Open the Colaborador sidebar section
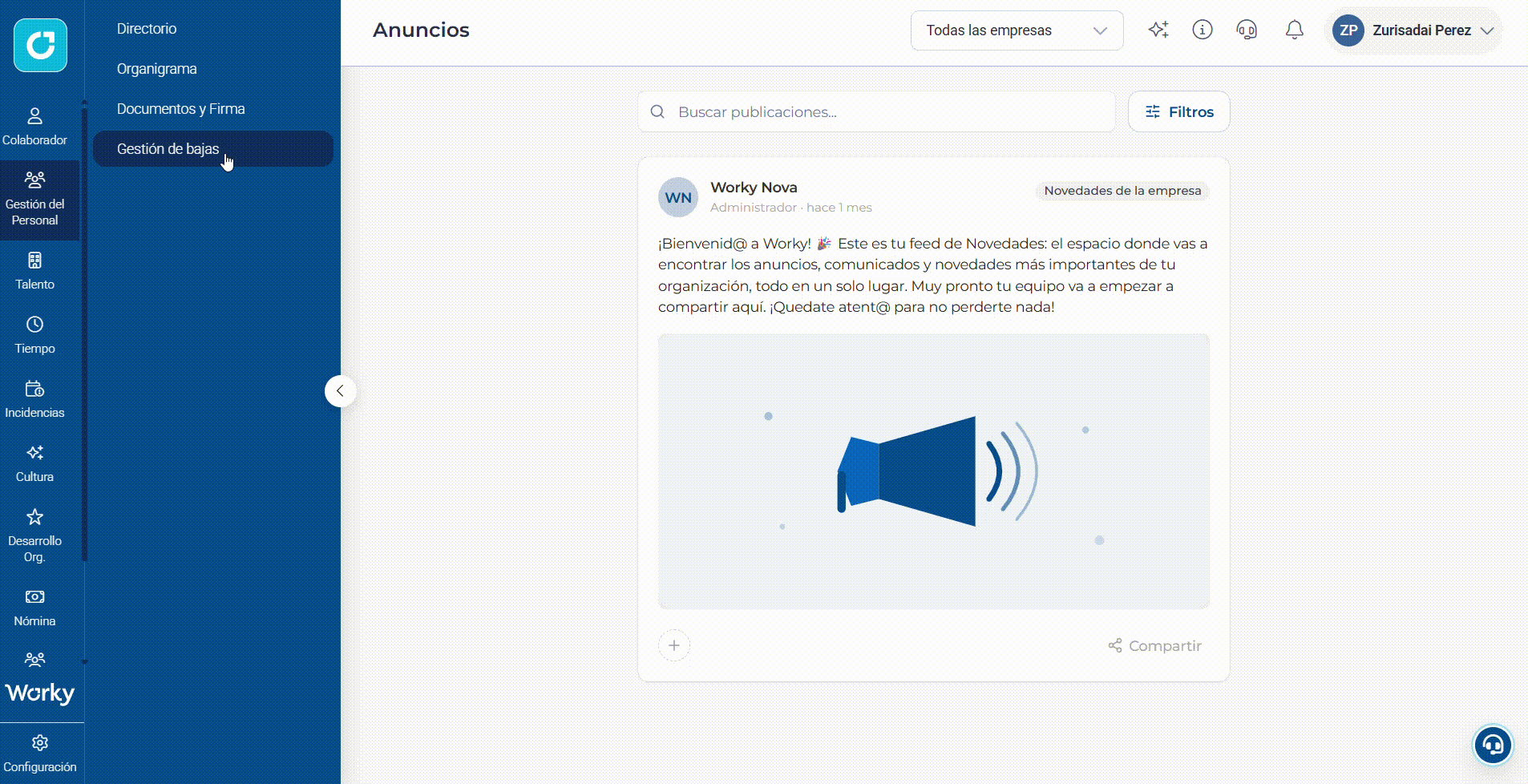 coord(34,127)
